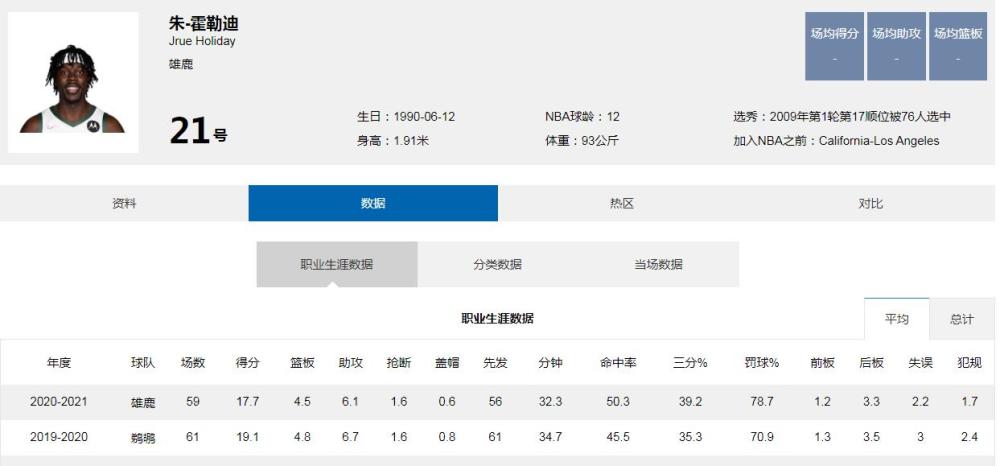Image resolution: width=1000 pixels, height=466 pixels.
Task: Click the 场均助攻 stat box
Action: pyautogui.click(x=896, y=46)
